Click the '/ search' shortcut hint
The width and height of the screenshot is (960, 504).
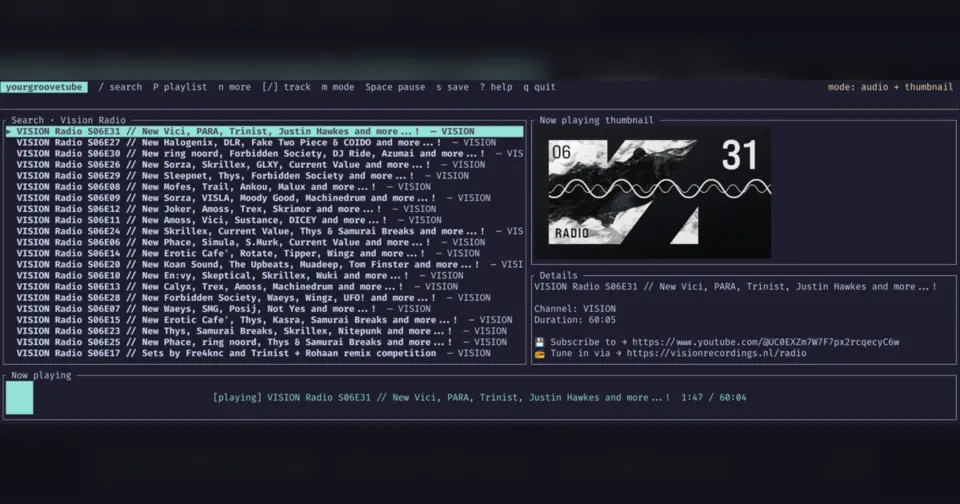pyautogui.click(x=120, y=87)
